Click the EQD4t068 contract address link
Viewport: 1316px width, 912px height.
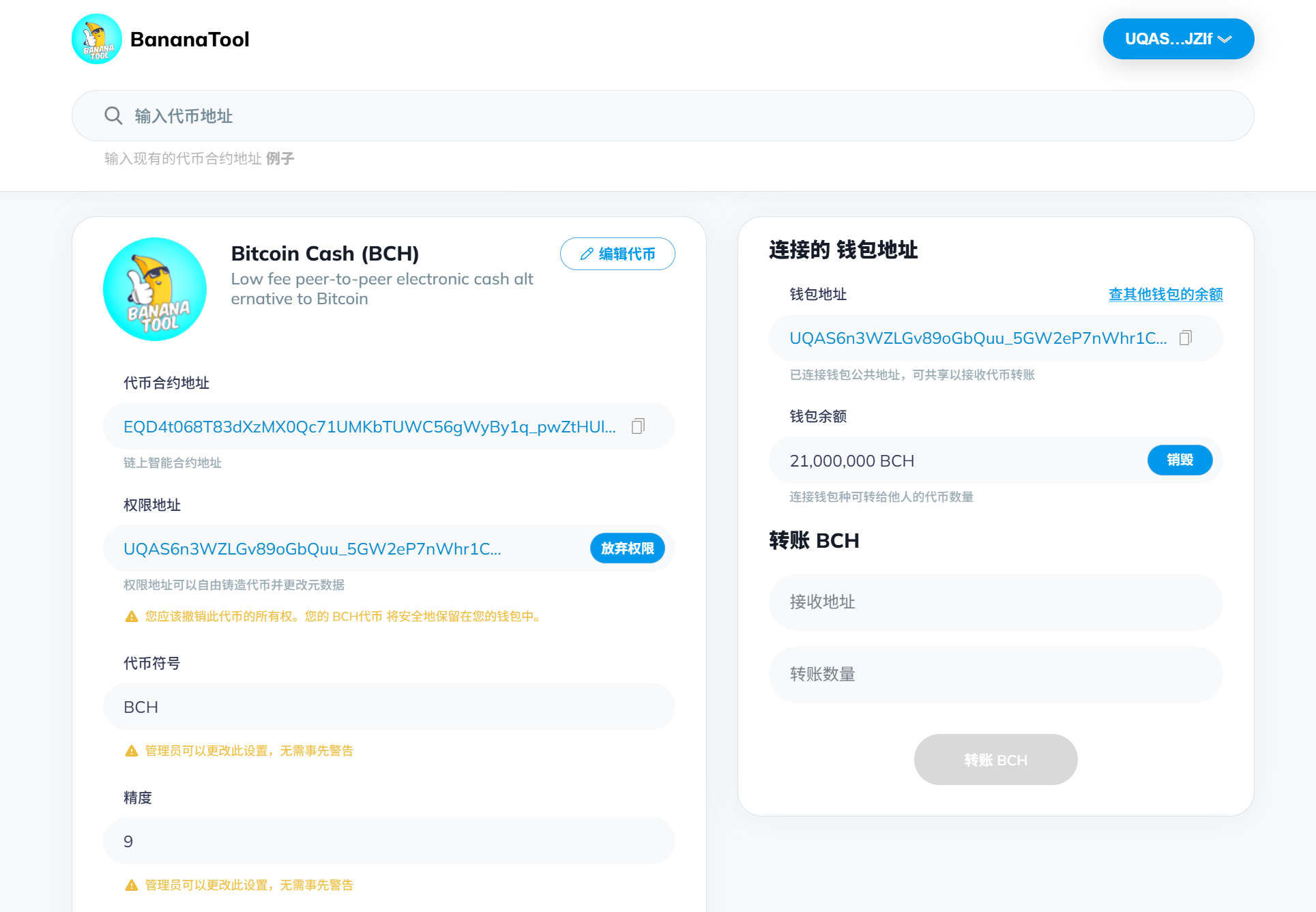tap(369, 426)
